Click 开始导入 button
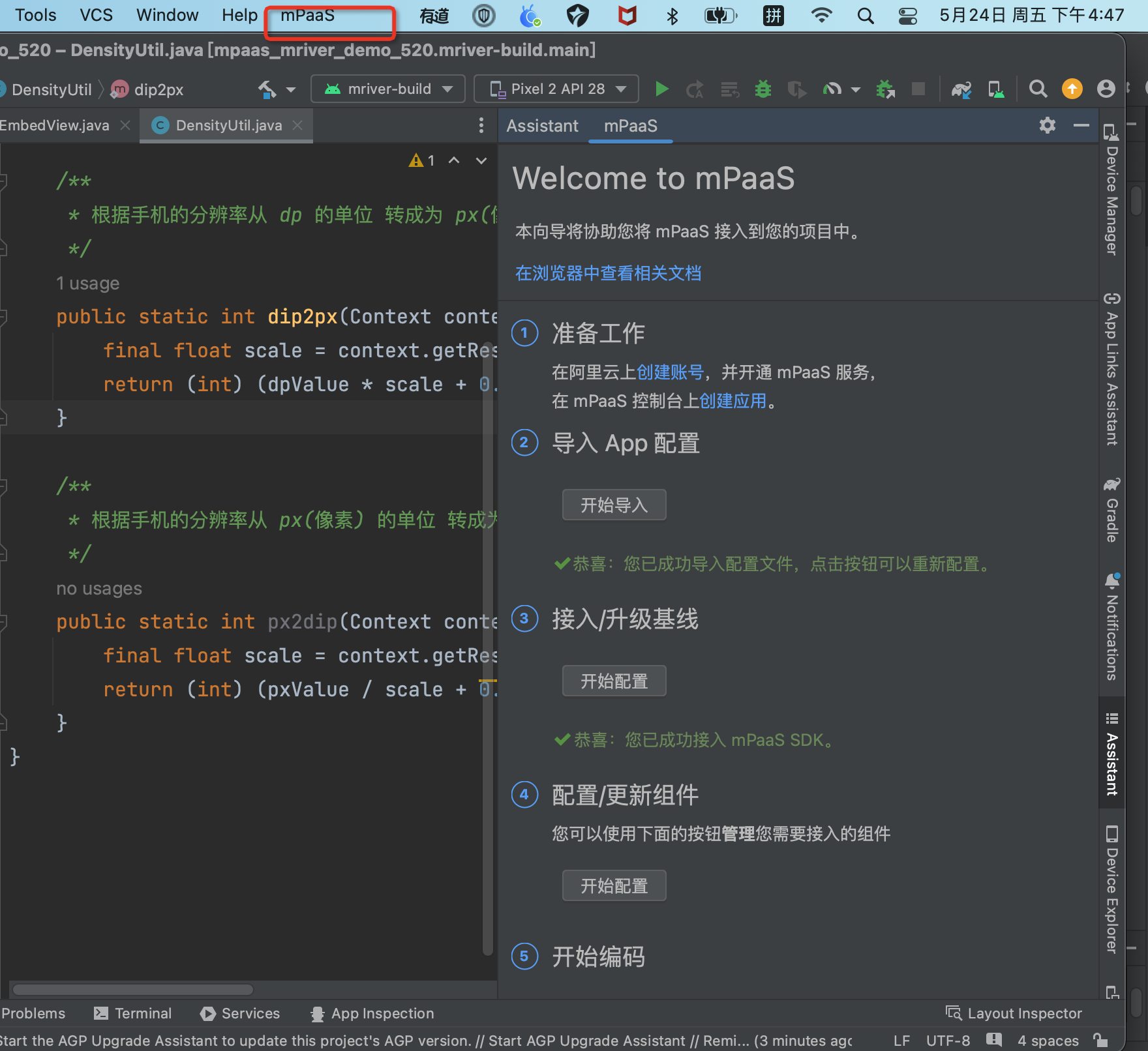Viewport: 1148px width, 1051px height. (x=614, y=505)
